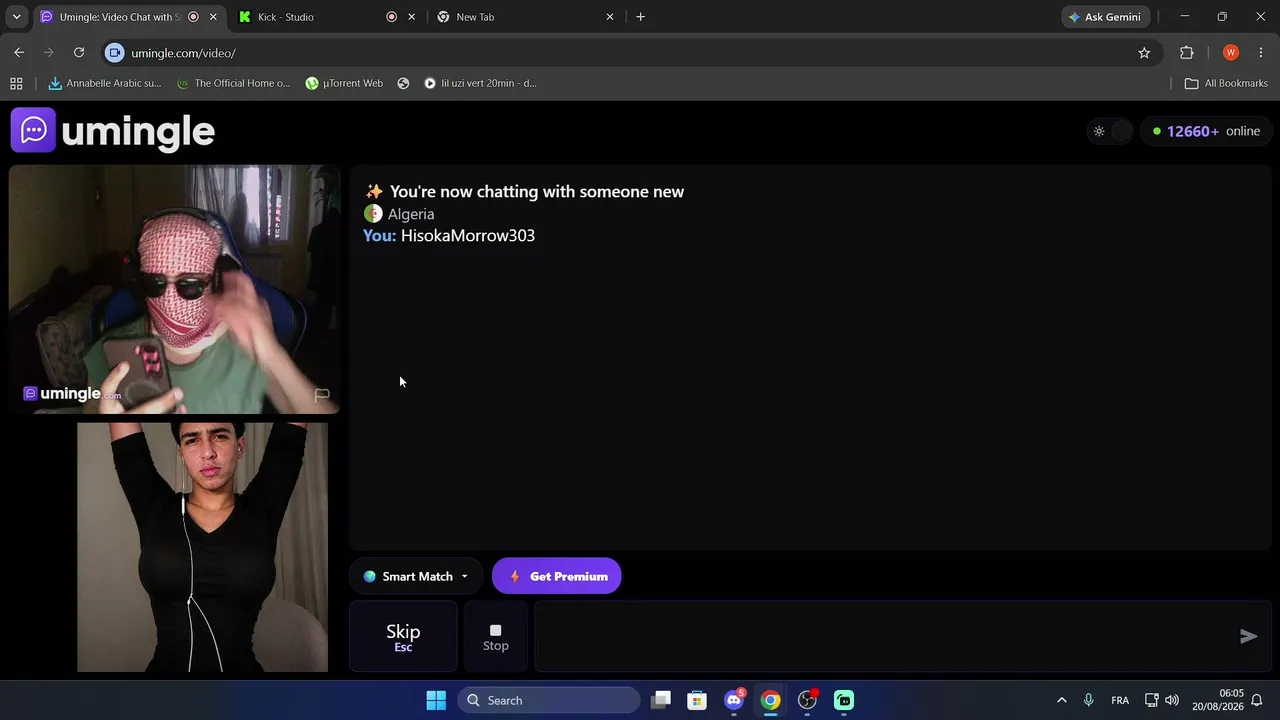
Task: Open the Chrome three-dot menu
Action: 1261,53
